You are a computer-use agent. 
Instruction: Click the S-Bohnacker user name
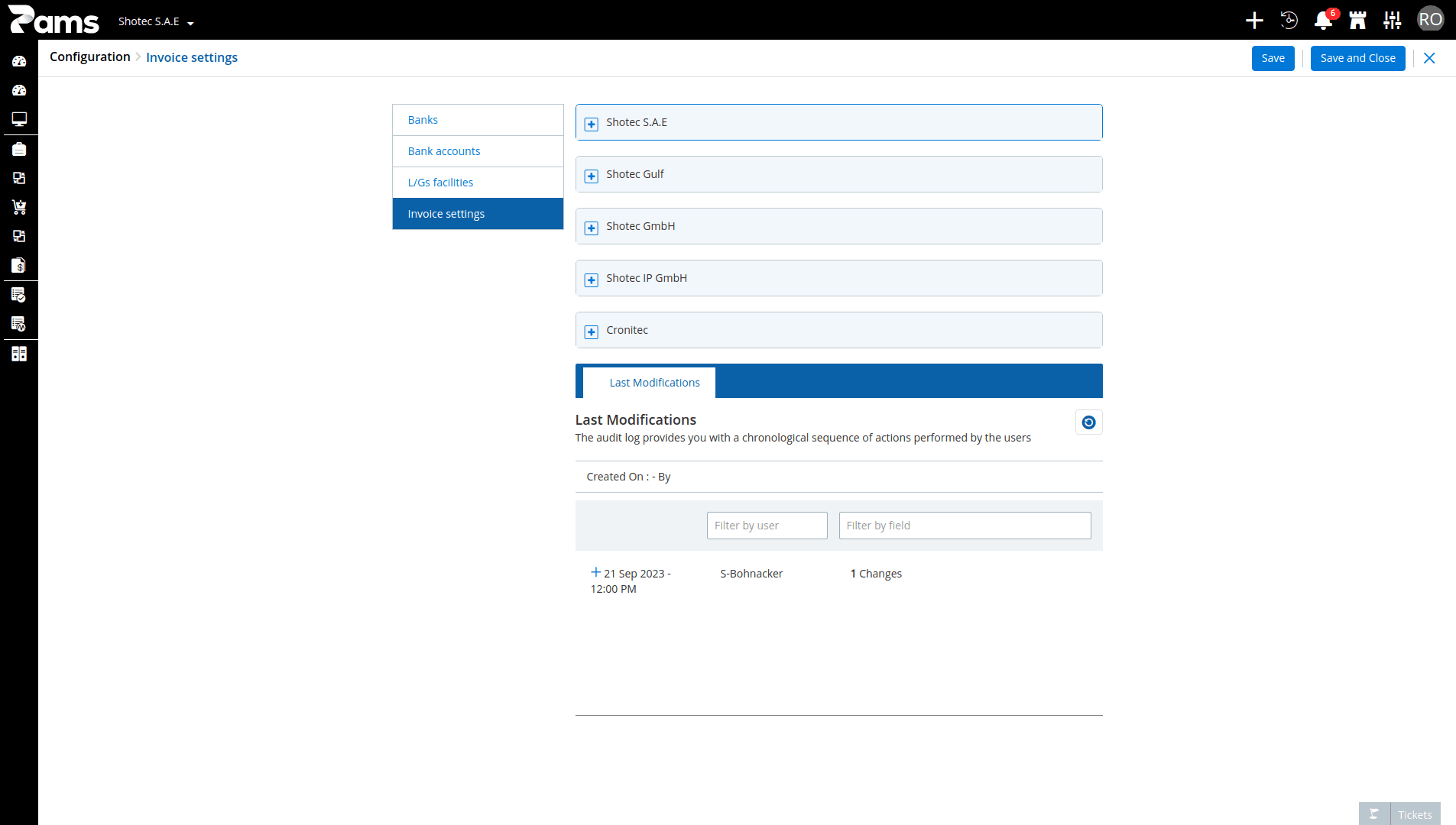(751, 574)
